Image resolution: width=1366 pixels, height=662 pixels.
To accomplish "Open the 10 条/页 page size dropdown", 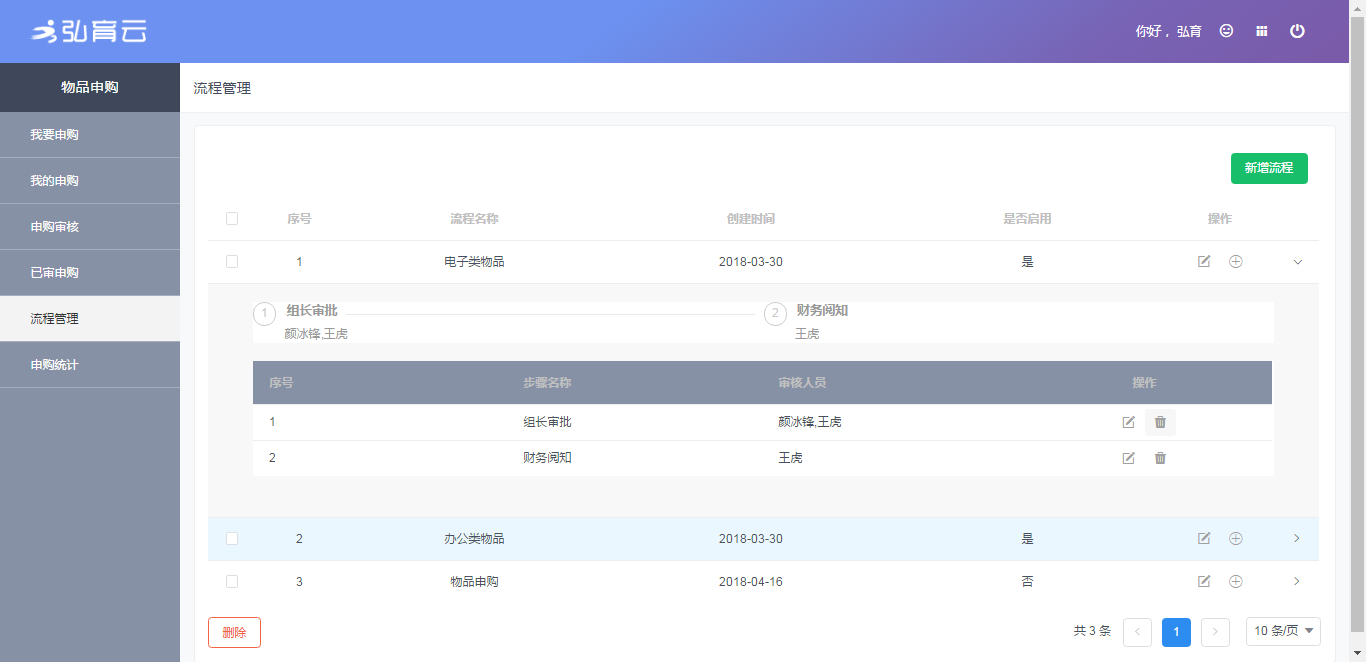I will (x=1283, y=631).
